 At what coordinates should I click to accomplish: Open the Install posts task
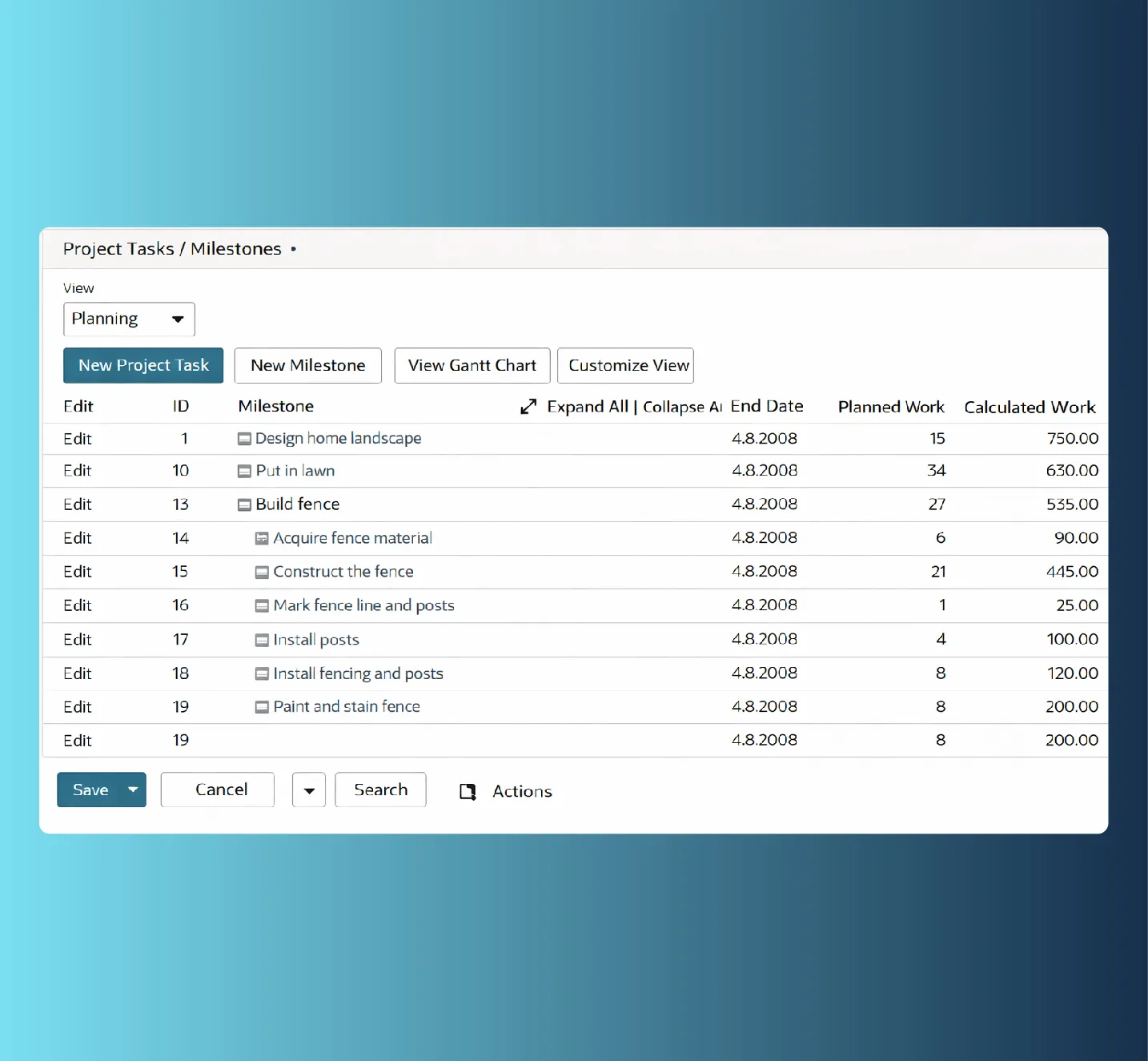click(x=316, y=640)
